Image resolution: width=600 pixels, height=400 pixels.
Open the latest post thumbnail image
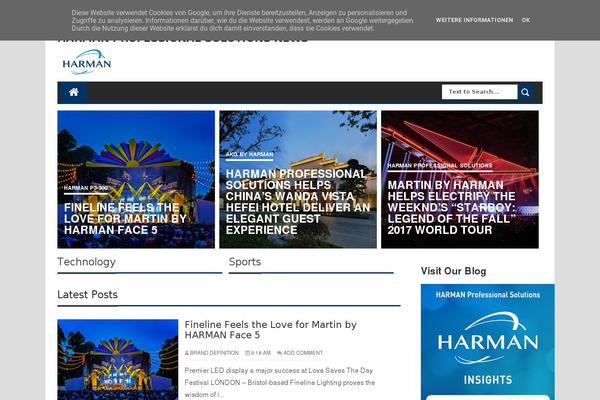point(118,360)
